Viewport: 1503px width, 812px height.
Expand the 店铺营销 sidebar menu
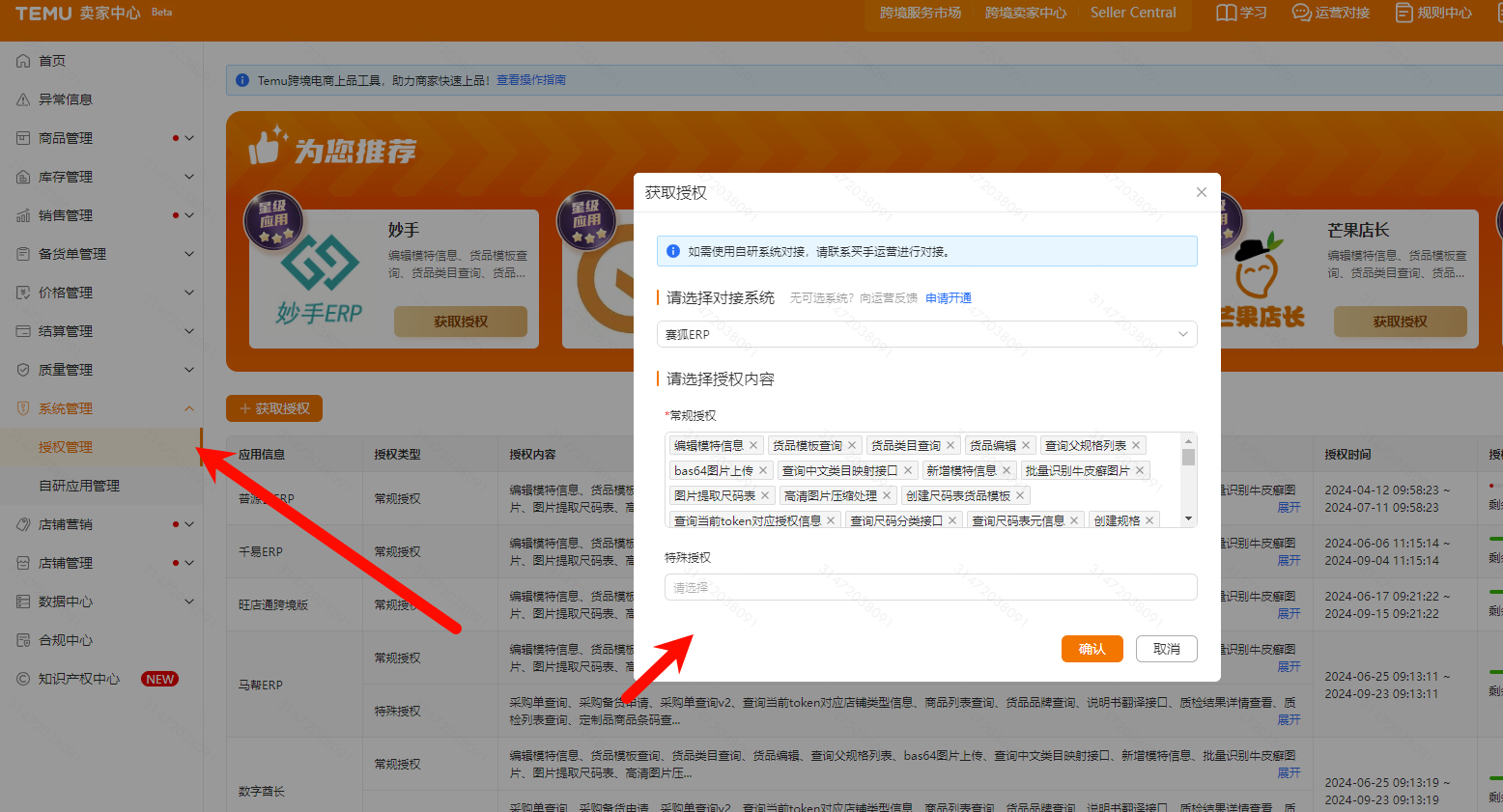click(189, 524)
